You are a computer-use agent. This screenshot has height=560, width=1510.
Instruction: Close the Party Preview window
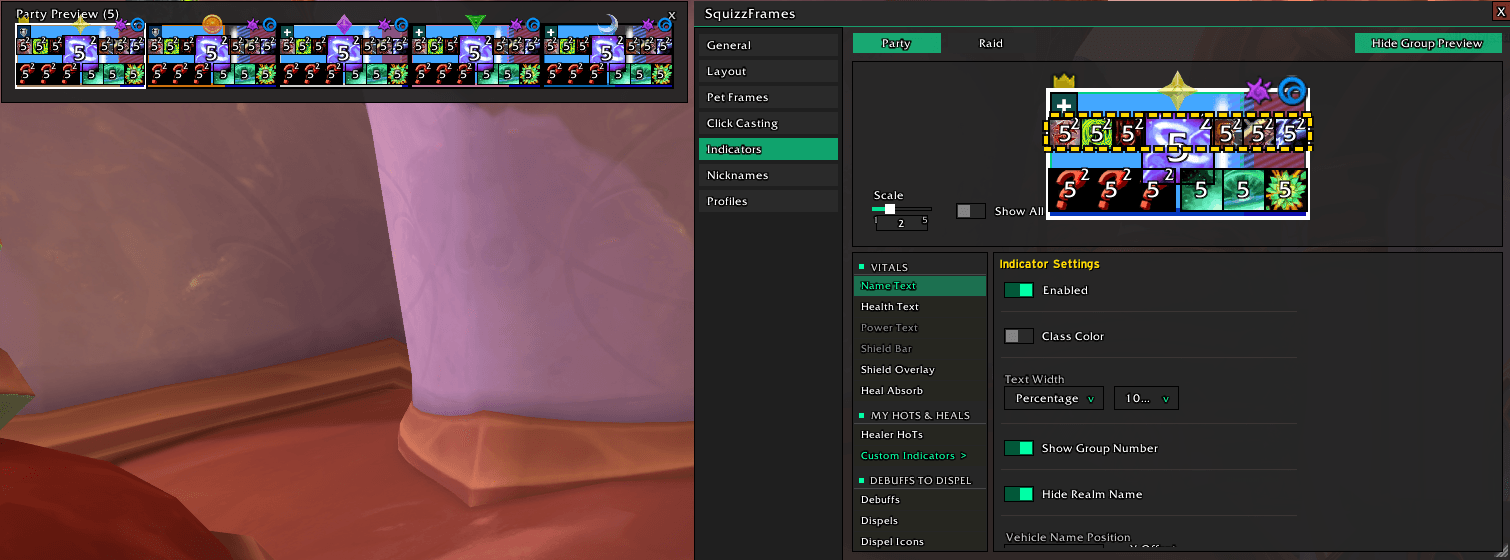(x=671, y=15)
